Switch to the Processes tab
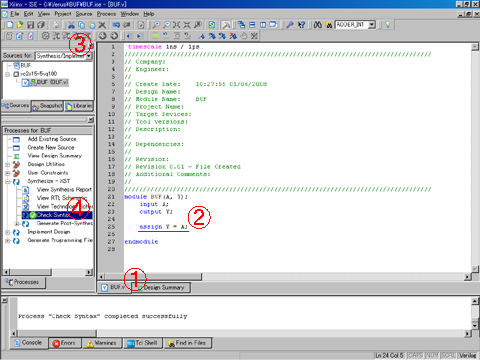480x360 pixels. click(x=23, y=282)
